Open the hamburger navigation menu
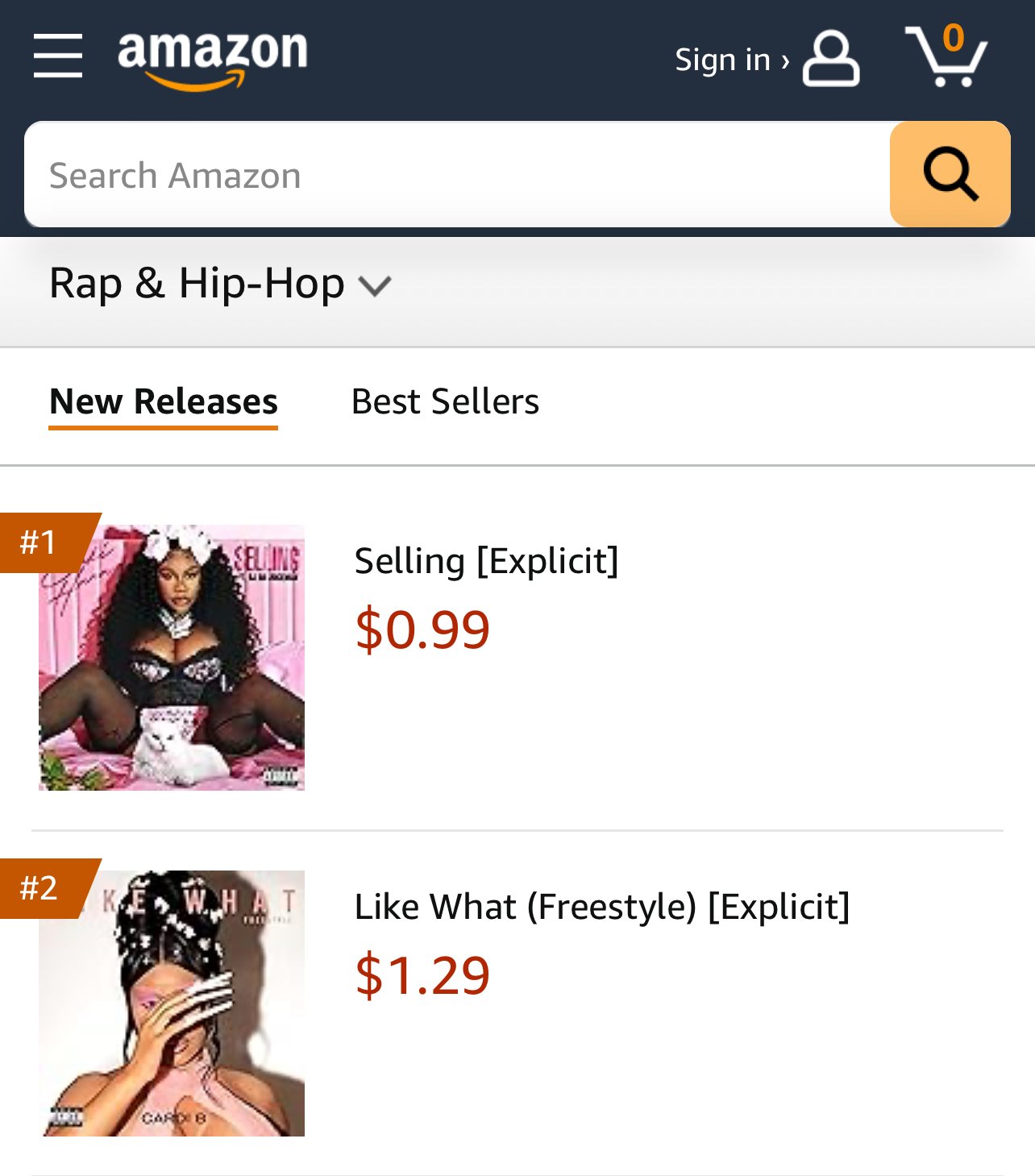The width and height of the screenshot is (1035, 1176). [58, 56]
